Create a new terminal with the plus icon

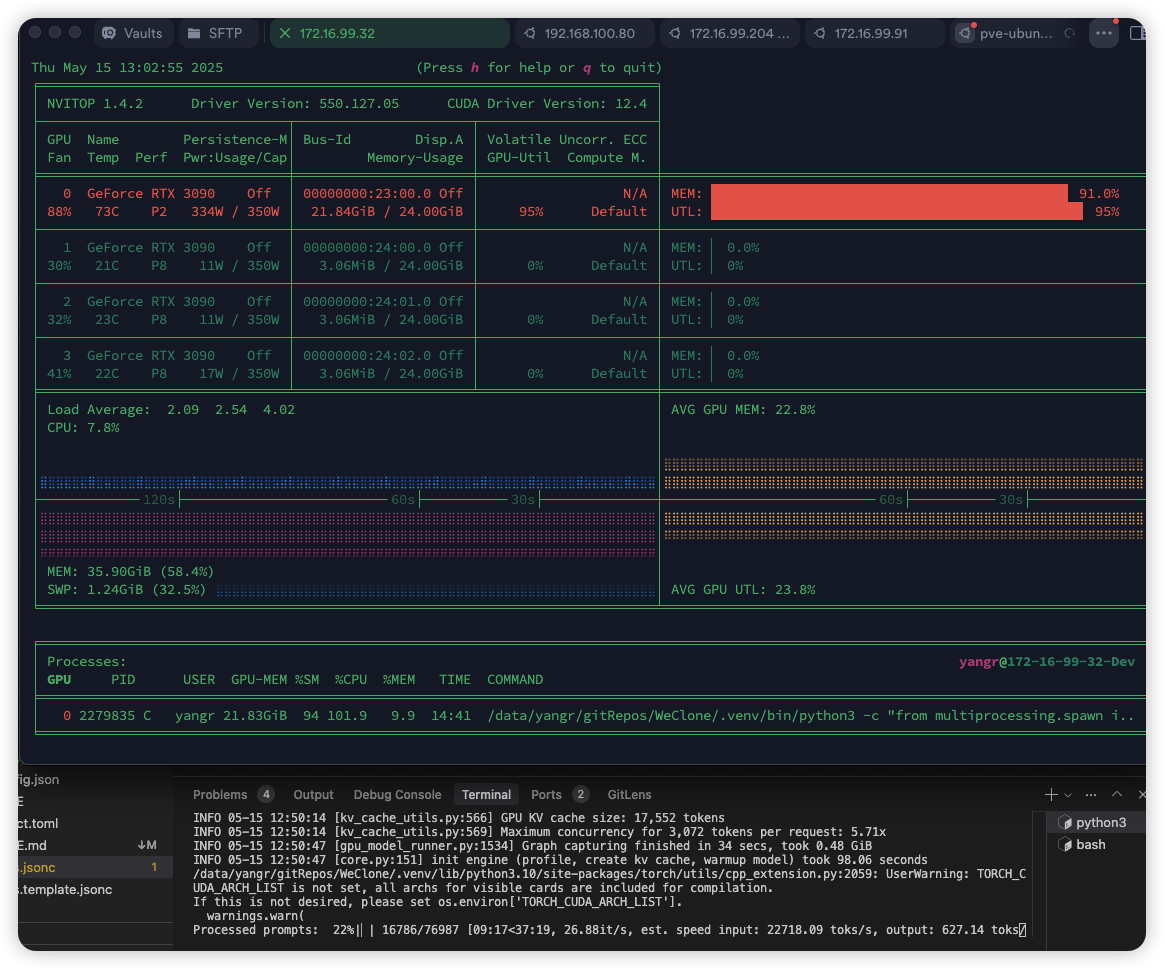(x=1051, y=795)
